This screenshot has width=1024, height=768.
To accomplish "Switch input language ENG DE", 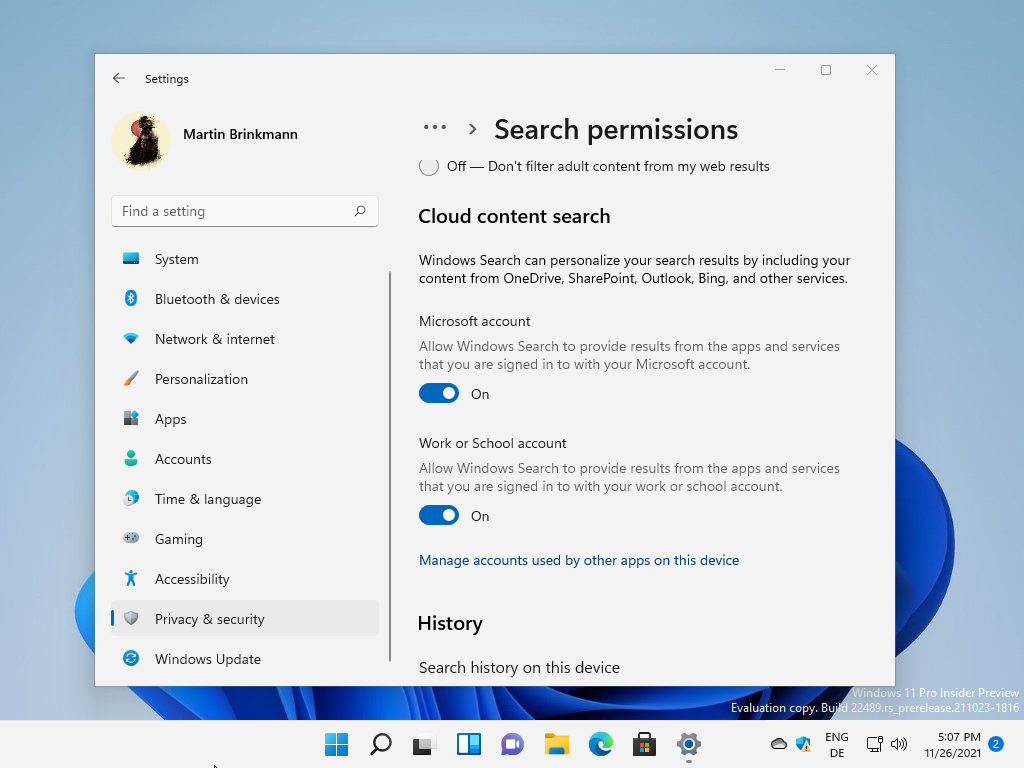I will coord(837,744).
